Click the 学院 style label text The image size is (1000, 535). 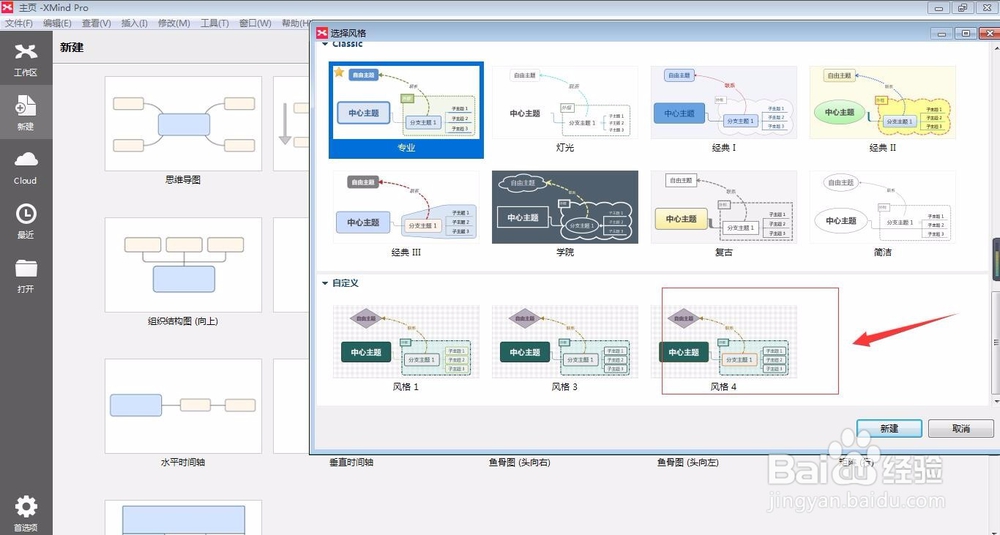(x=565, y=253)
